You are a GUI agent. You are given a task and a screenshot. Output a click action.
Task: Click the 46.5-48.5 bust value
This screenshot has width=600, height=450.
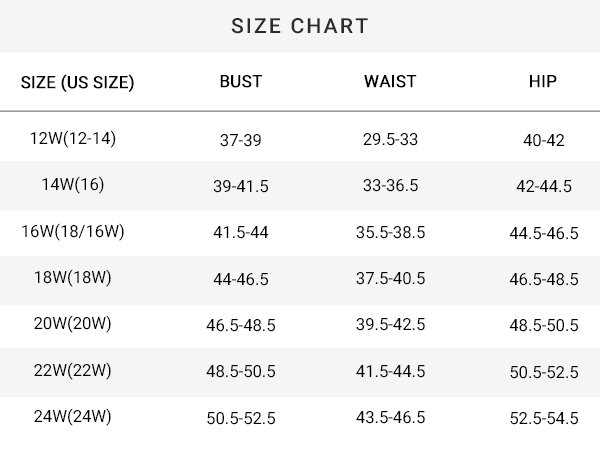[241, 325]
